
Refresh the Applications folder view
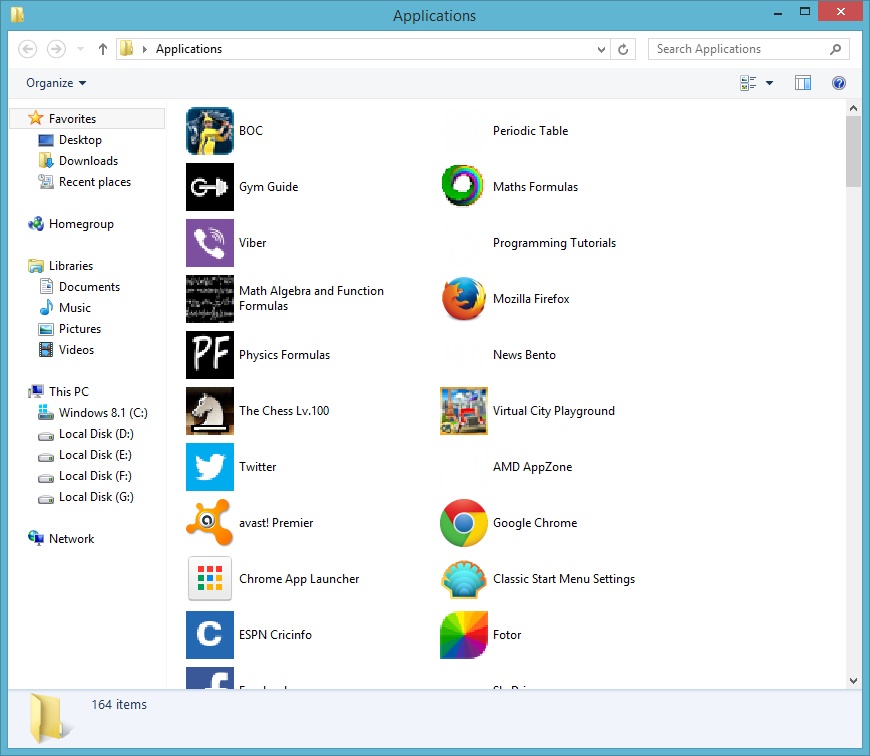[623, 49]
